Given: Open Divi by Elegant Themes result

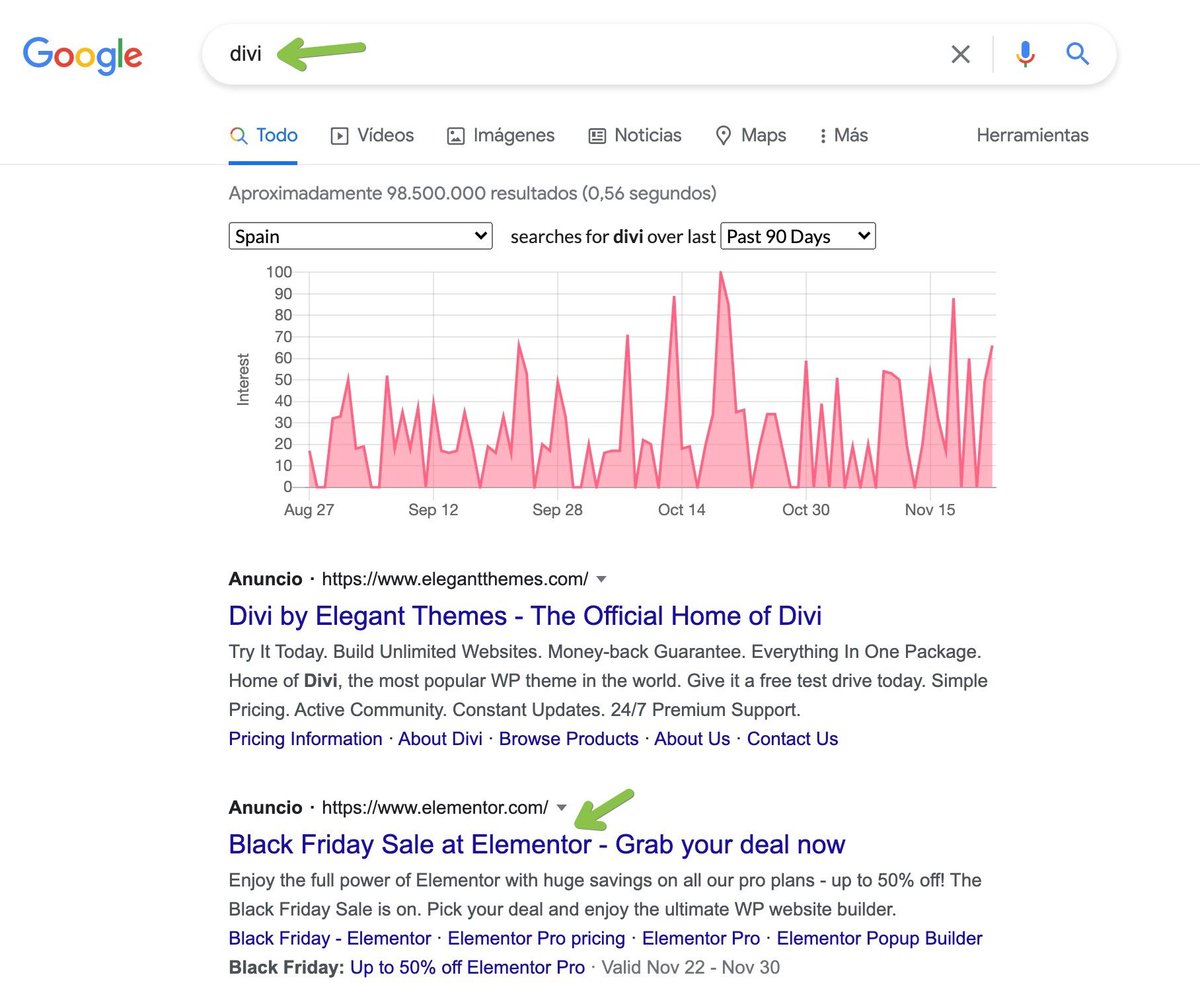Looking at the screenshot, I should coord(525,615).
